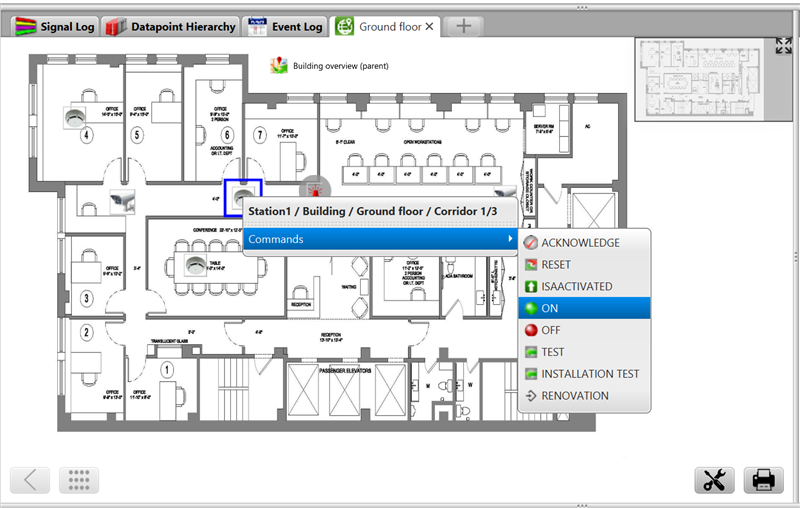Switch to the Event Log tab

point(286,27)
